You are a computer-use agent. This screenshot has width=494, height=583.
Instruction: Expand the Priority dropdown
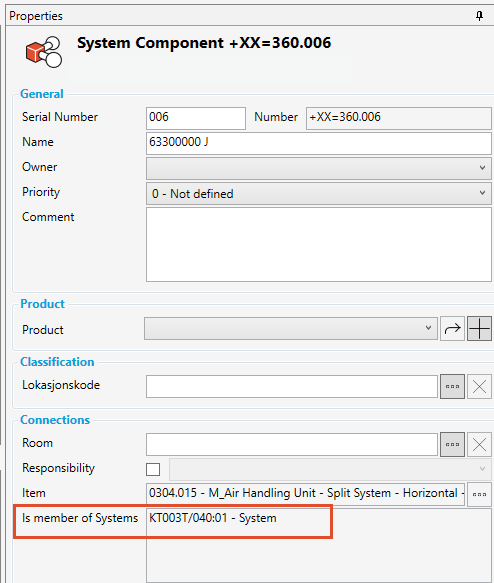point(319,193)
